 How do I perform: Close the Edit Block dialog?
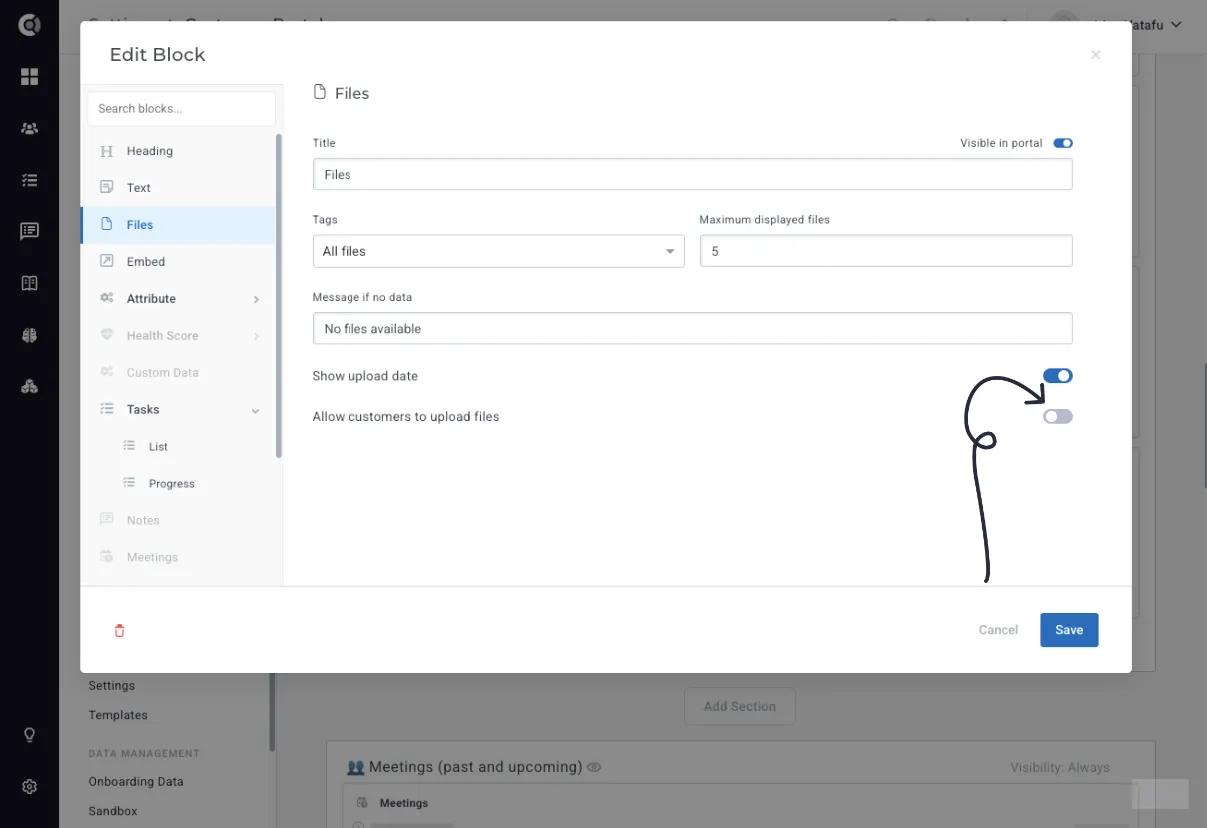1095,55
